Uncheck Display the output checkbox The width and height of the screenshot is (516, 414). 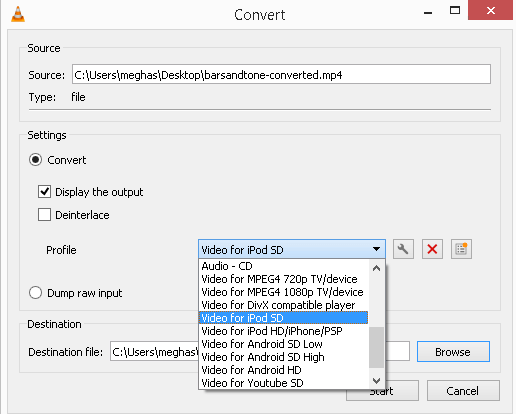point(44,192)
